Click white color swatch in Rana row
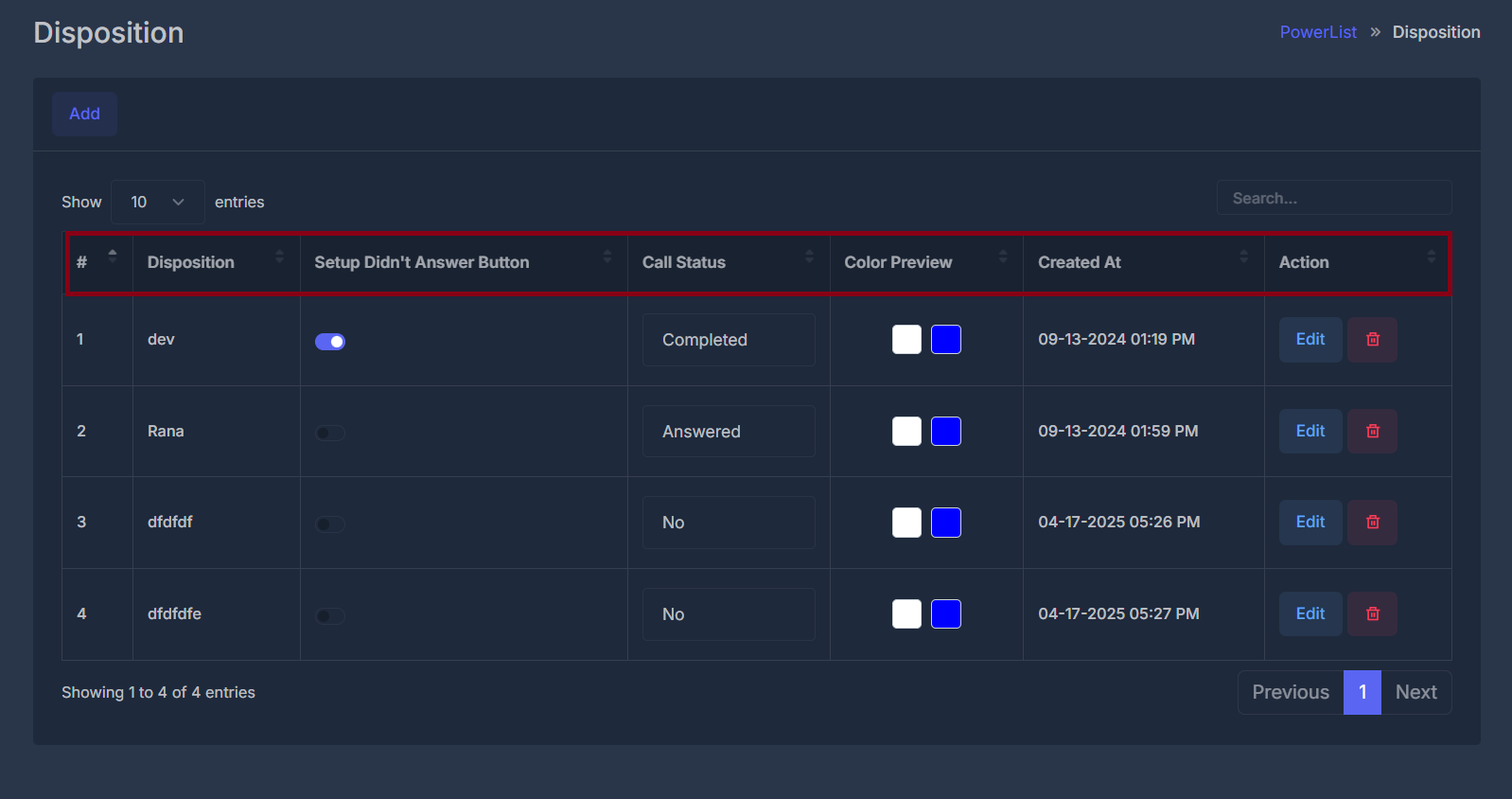The height and width of the screenshot is (799, 1512). [x=906, y=431]
